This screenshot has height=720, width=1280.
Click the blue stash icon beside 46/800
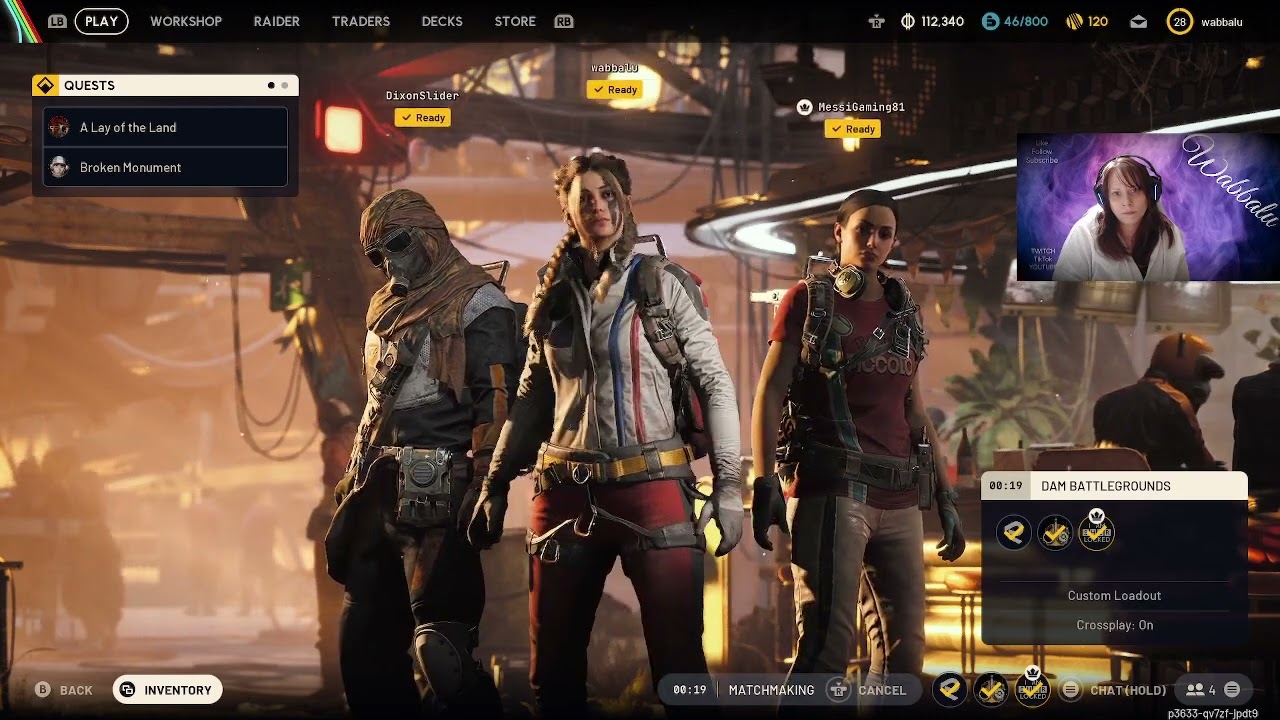point(990,21)
